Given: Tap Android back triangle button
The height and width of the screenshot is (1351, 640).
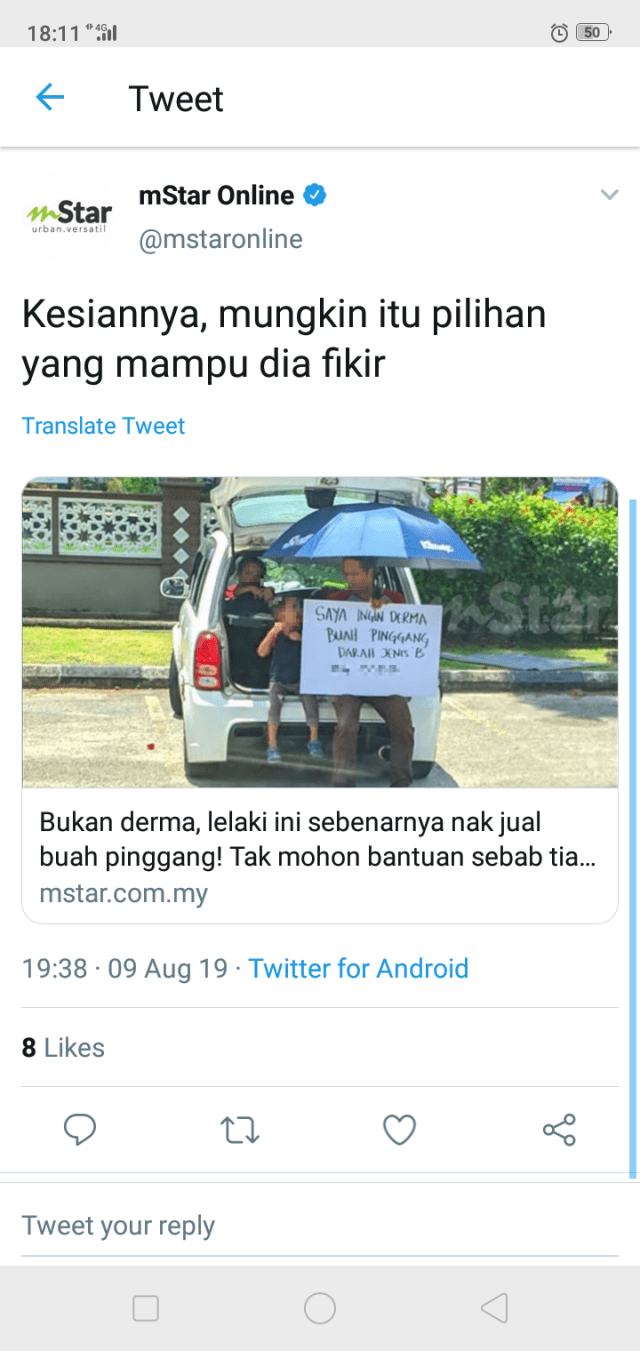Looking at the screenshot, I should [x=494, y=1308].
